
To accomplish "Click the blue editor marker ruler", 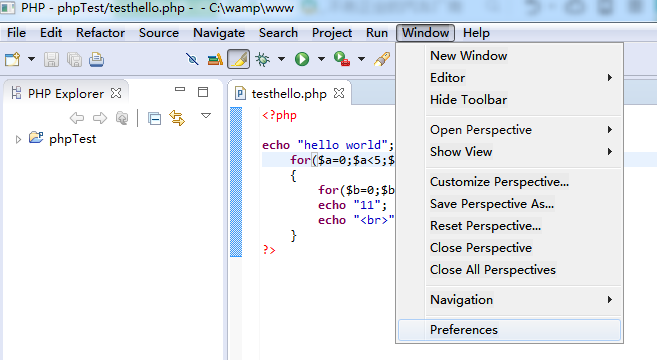I will [x=236, y=182].
